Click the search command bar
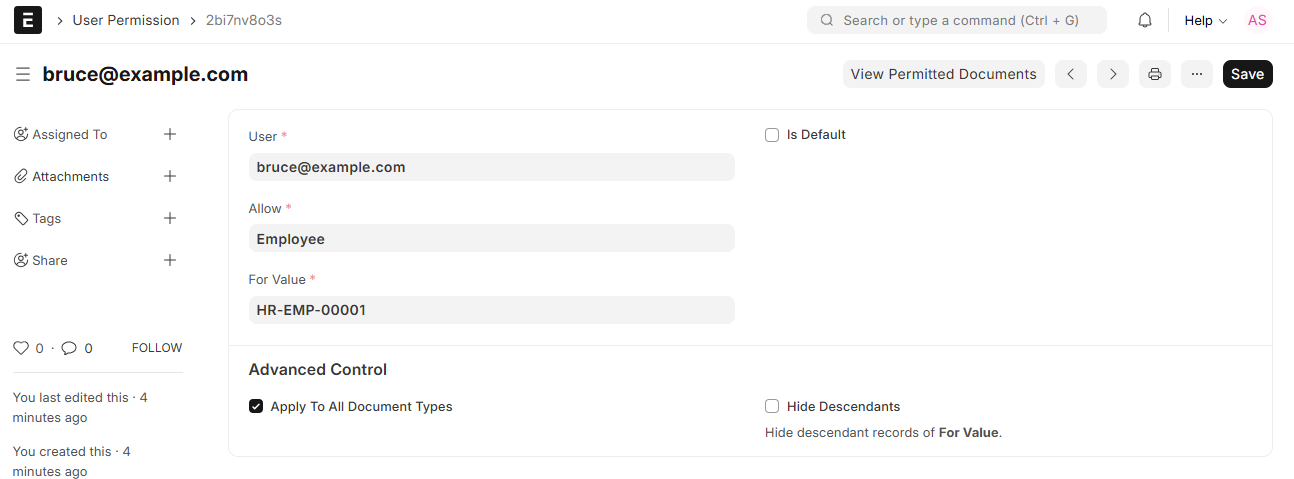The image size is (1294, 479). [956, 20]
